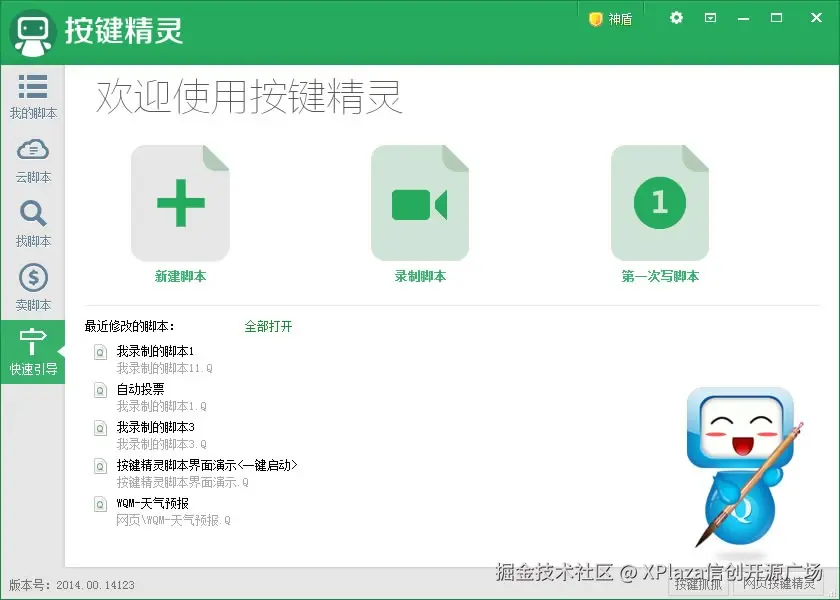Screen dimensions: 840x600
Task: Click the 新建脚本 plus document icon
Action: pyautogui.click(x=181, y=203)
